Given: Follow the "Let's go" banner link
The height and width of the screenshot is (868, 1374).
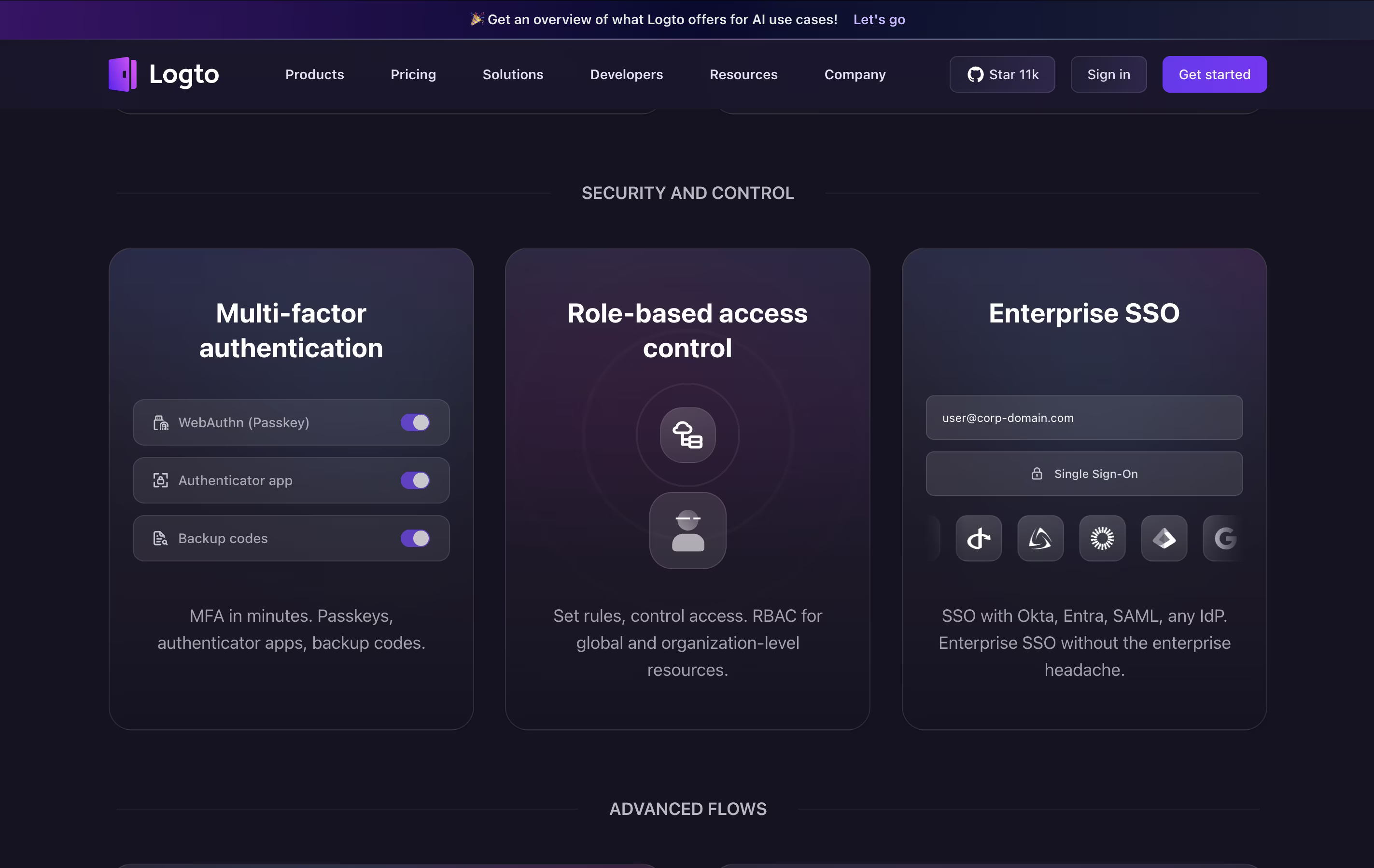Looking at the screenshot, I should (879, 19).
